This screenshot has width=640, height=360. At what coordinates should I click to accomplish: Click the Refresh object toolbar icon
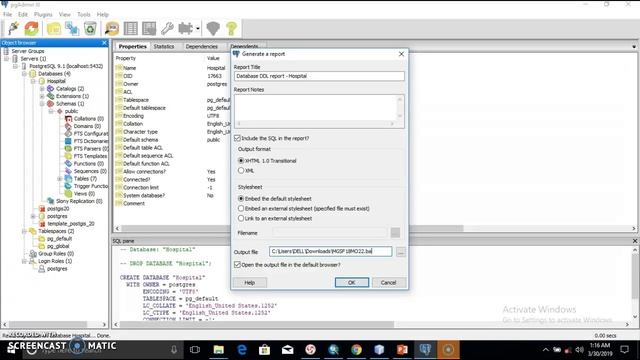point(31,29)
